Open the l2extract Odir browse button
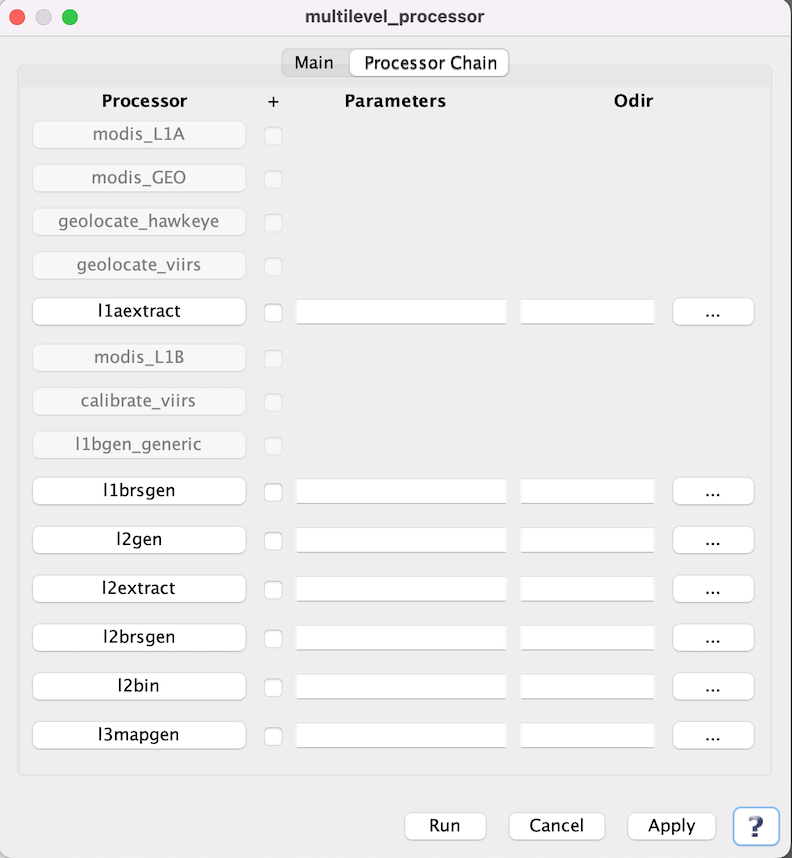Image resolution: width=792 pixels, height=858 pixels. (713, 589)
